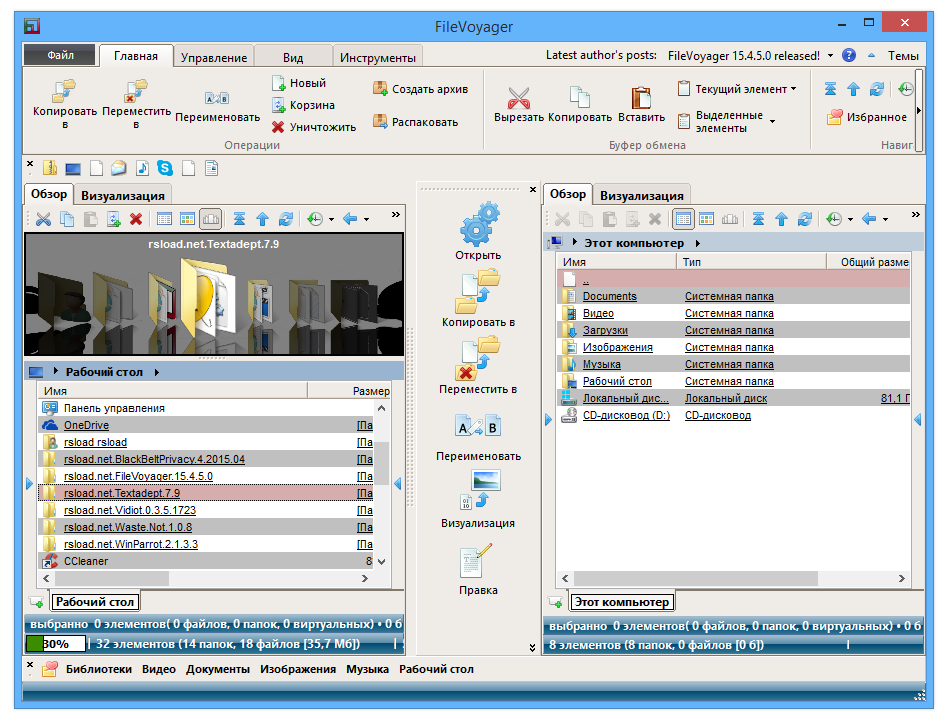The image size is (945, 723).
Task: Create new item with 'Новый'
Action: [299, 83]
